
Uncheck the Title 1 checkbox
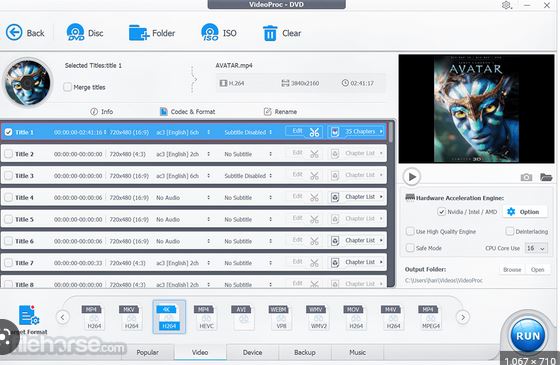click(9, 132)
